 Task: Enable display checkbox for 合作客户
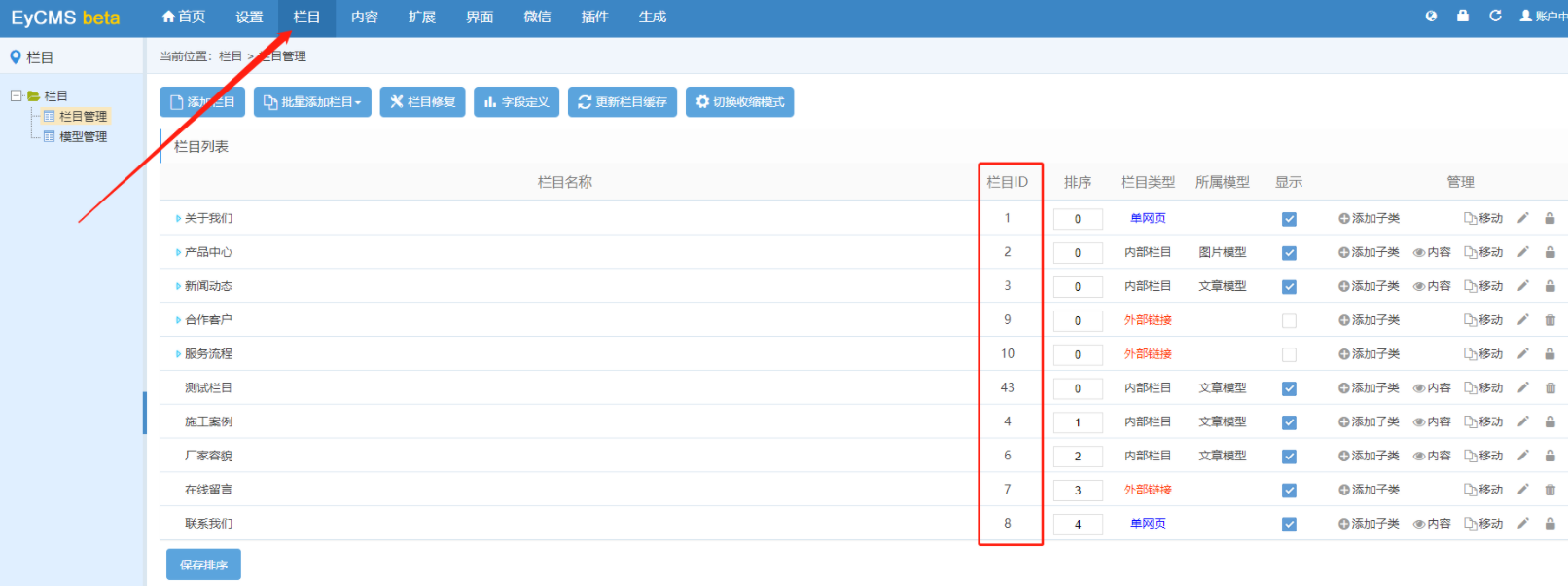pos(1289,320)
